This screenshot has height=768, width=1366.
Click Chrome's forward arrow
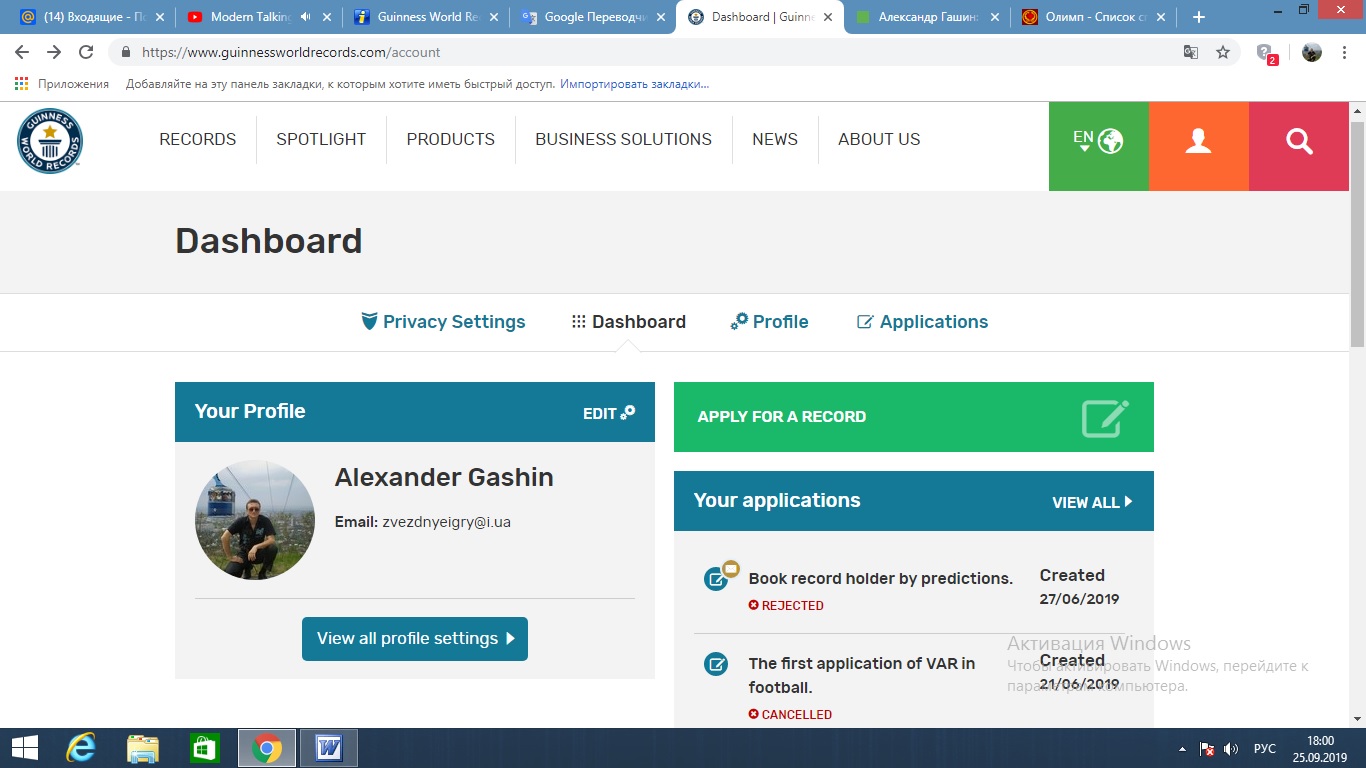[54, 52]
